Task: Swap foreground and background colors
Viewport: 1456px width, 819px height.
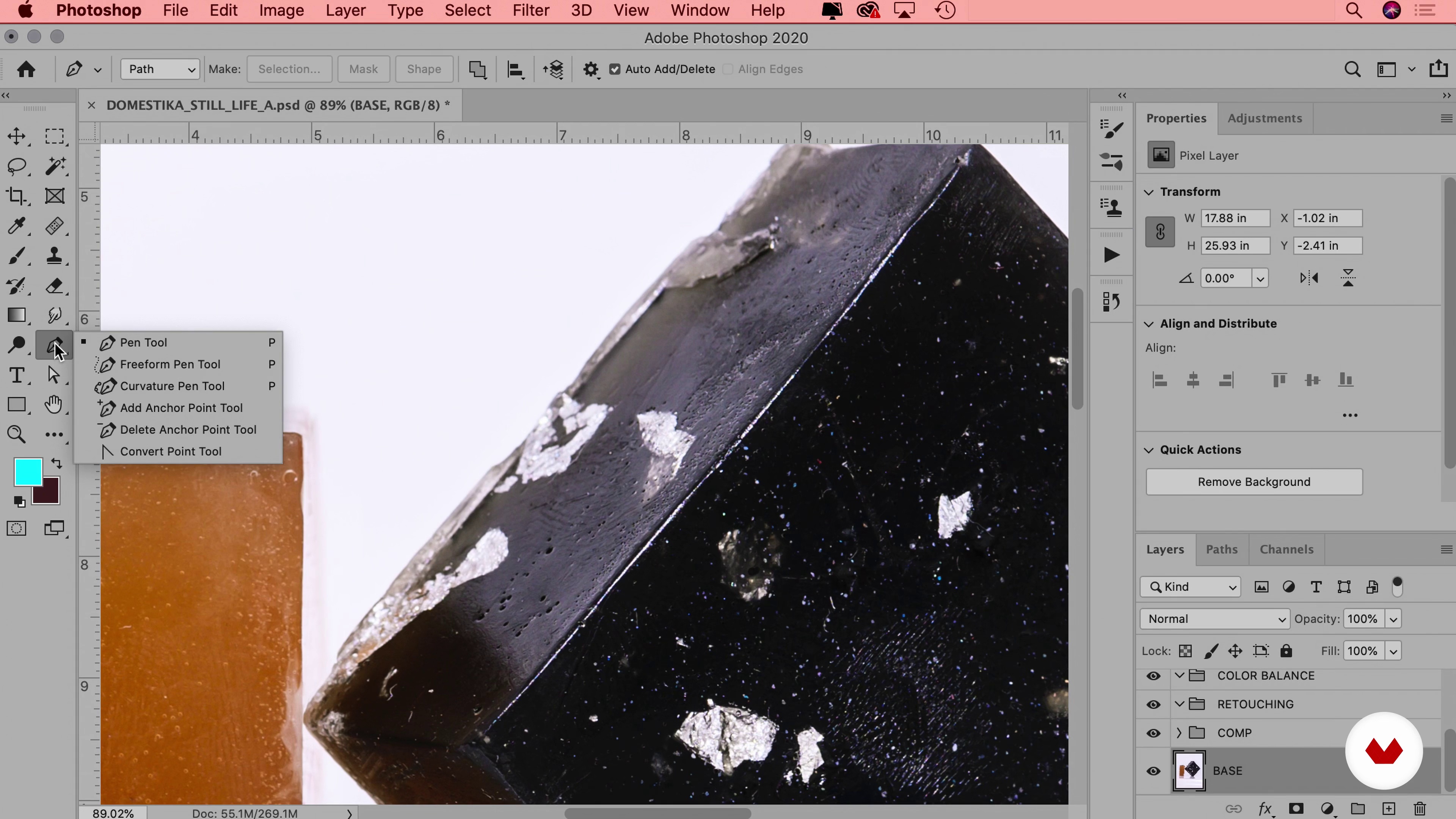Action: point(56,463)
